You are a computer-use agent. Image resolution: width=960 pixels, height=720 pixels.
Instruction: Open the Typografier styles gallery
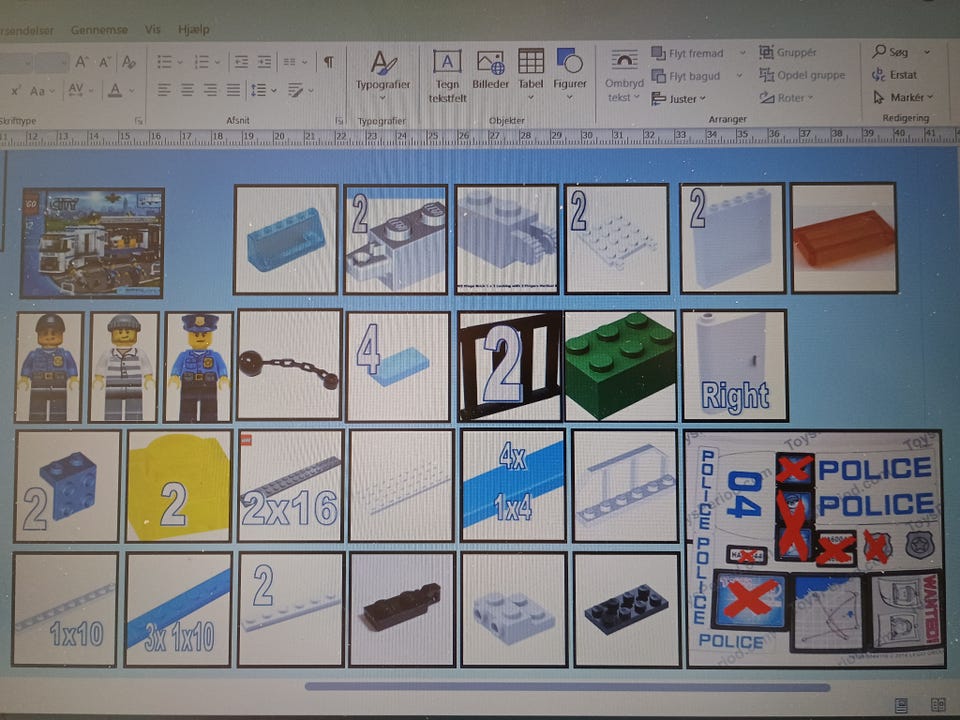383,76
